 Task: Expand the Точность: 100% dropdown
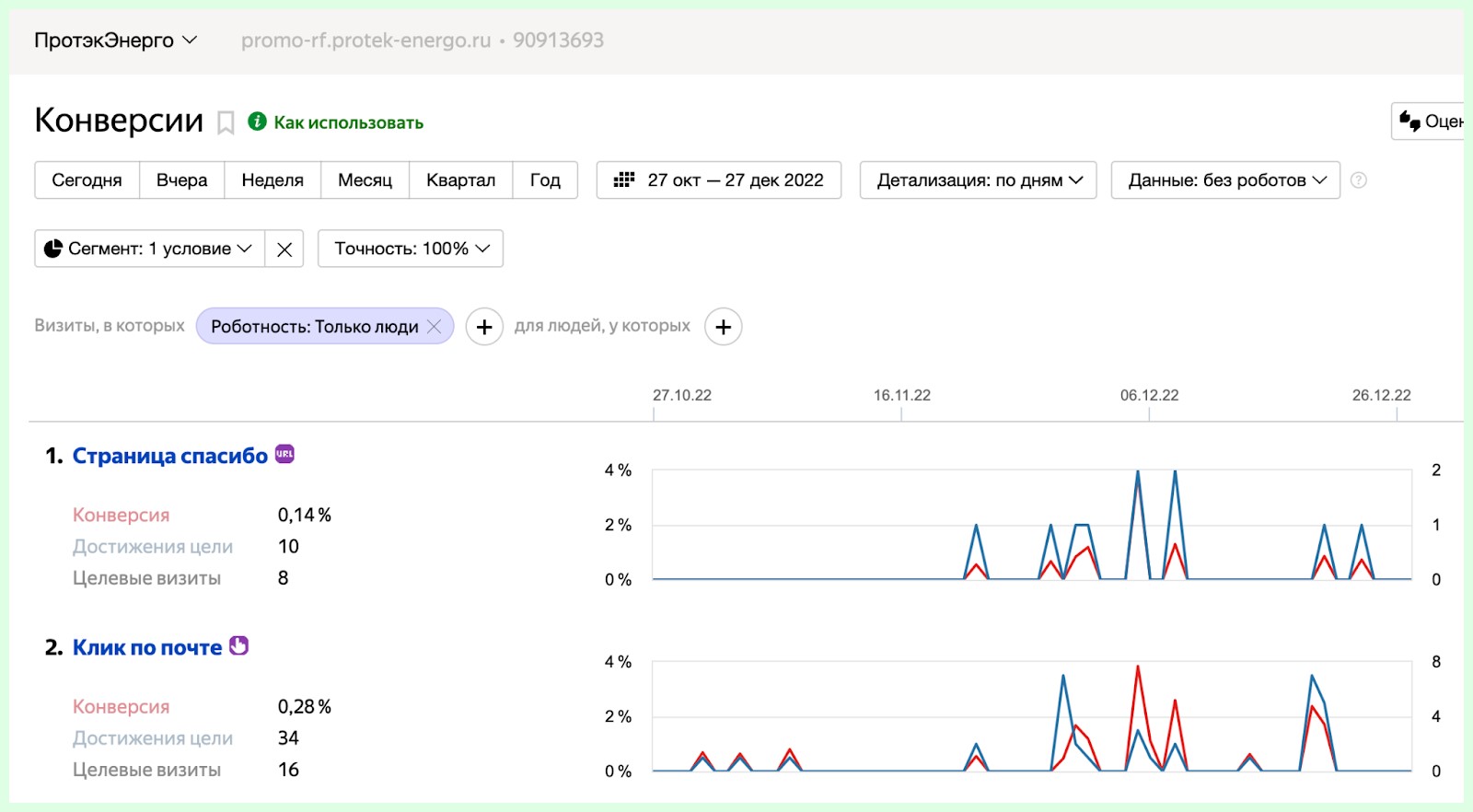[x=411, y=249]
